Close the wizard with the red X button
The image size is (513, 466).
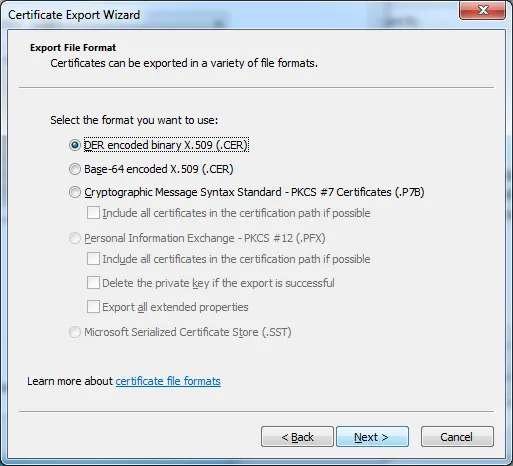click(482, 10)
